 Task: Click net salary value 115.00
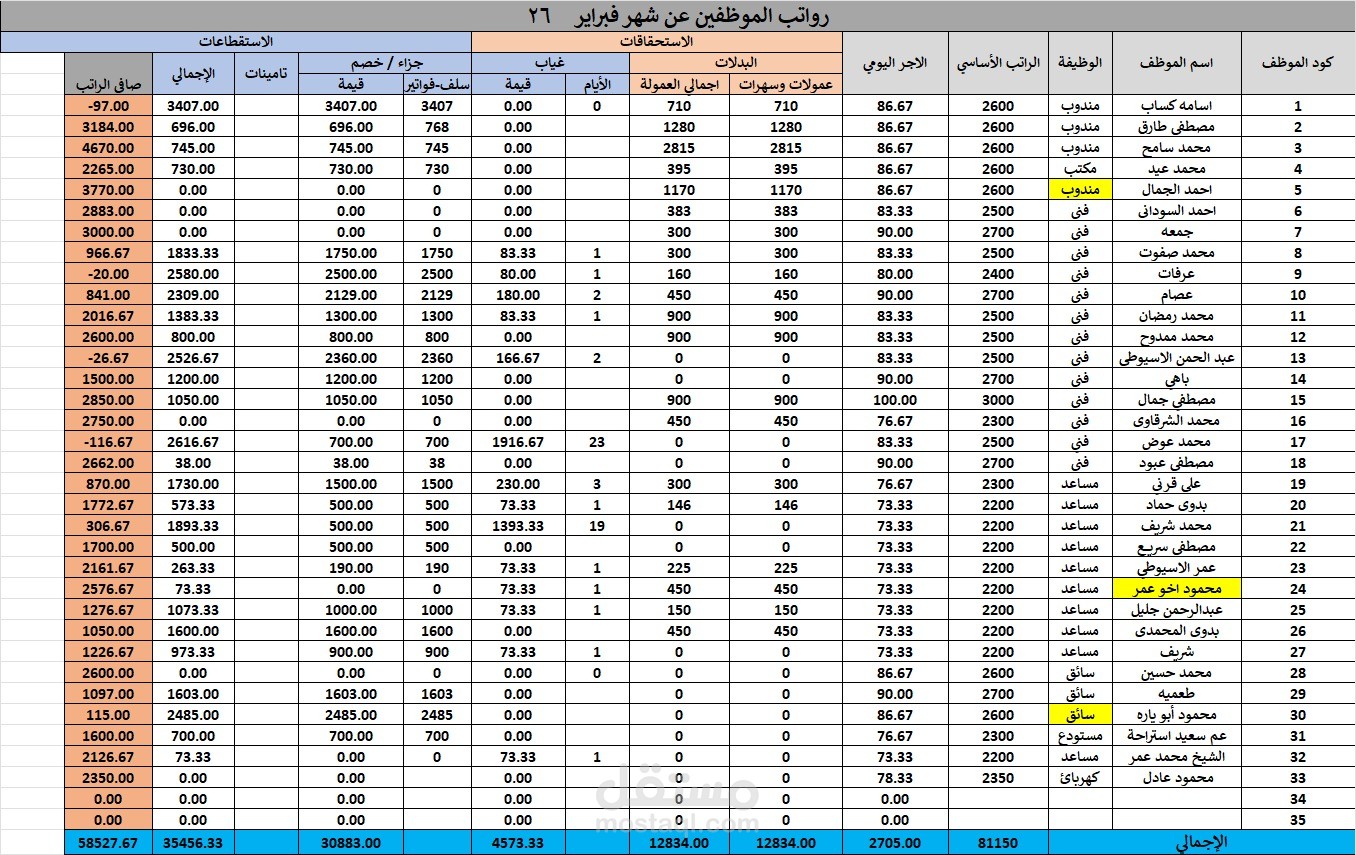(108, 715)
